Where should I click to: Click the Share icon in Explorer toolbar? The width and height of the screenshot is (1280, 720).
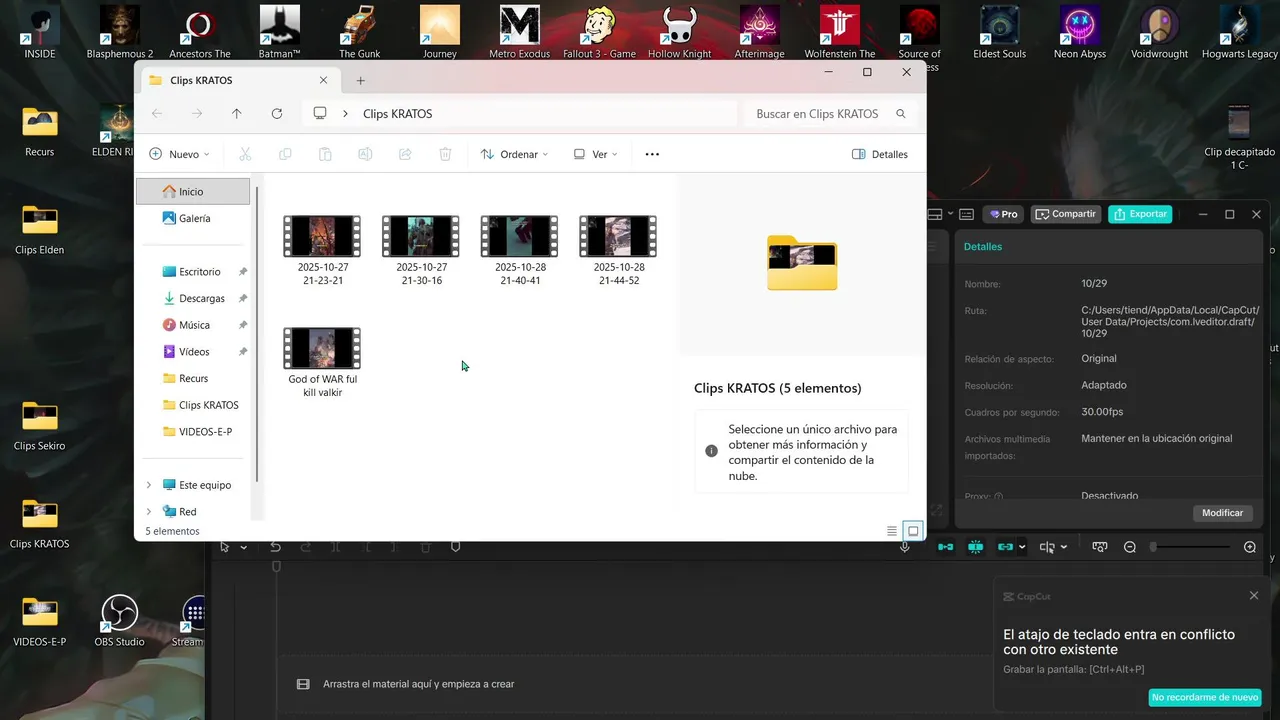tap(405, 154)
